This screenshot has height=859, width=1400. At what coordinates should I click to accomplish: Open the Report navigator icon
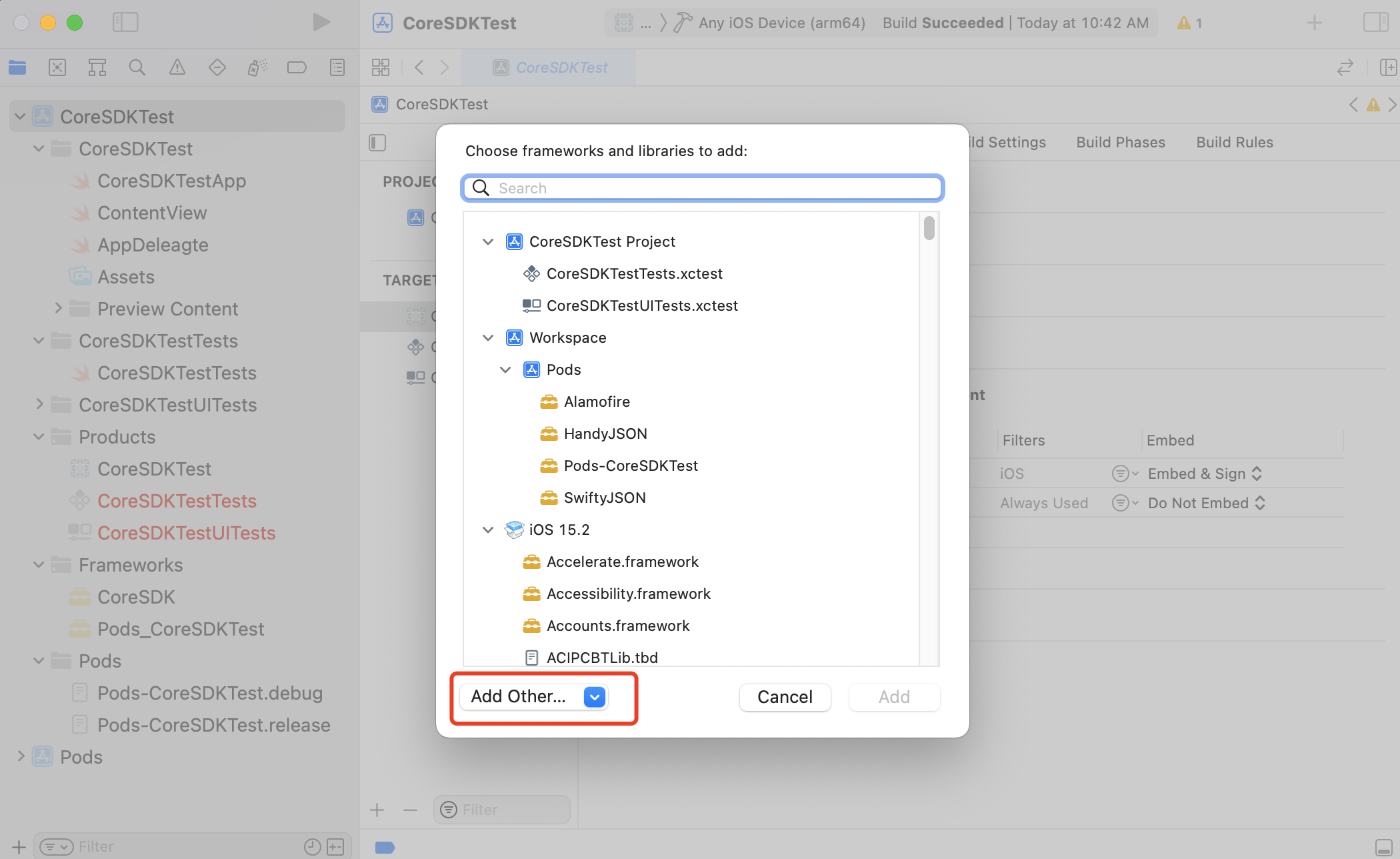tap(337, 67)
